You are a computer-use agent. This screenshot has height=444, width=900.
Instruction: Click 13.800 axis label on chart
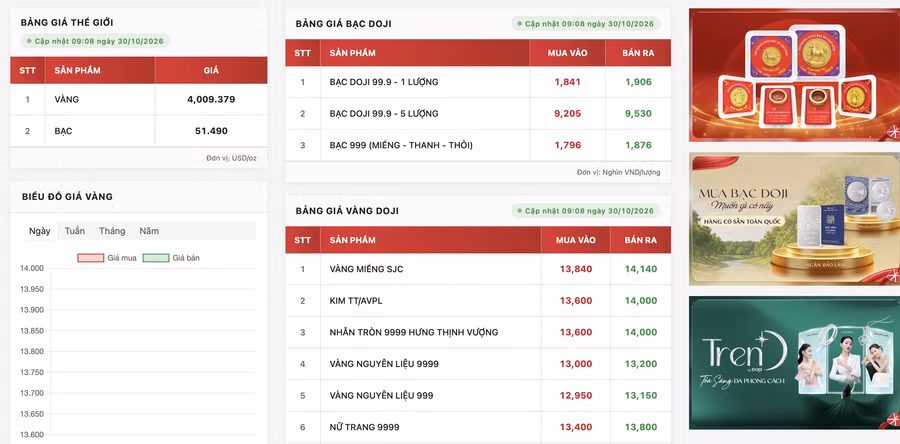point(32,352)
